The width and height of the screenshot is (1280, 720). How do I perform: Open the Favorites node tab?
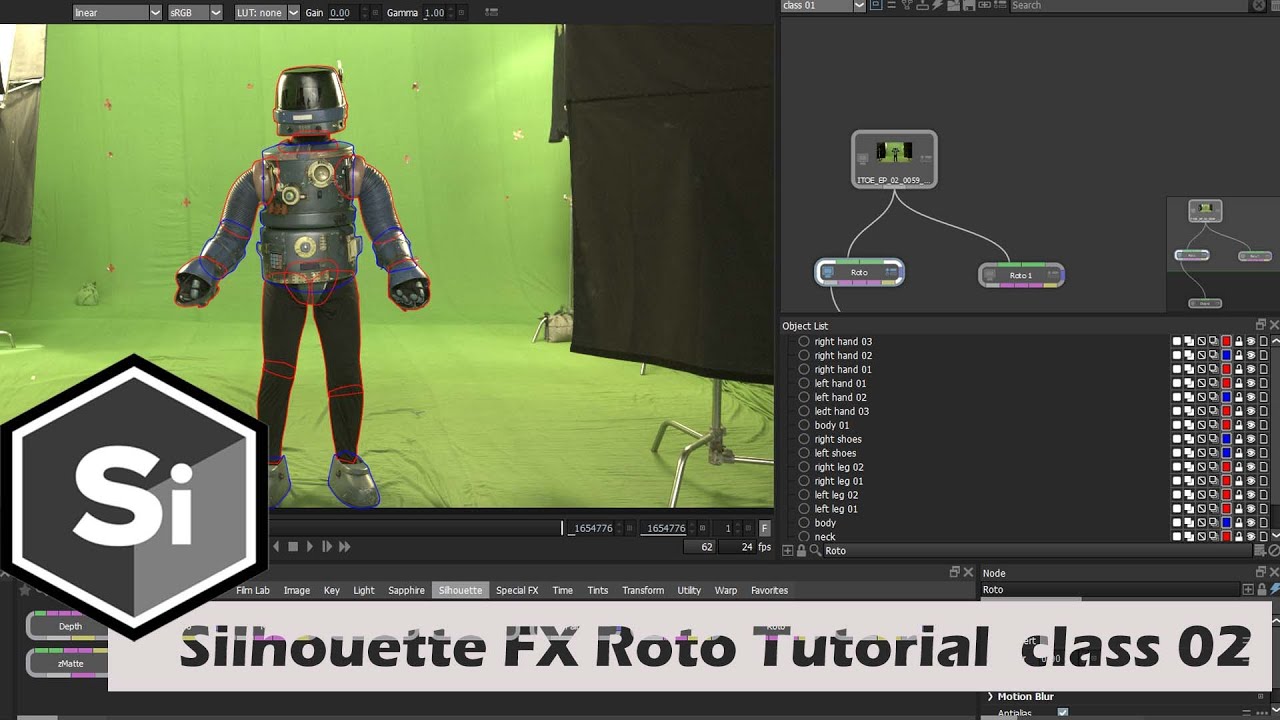point(769,590)
